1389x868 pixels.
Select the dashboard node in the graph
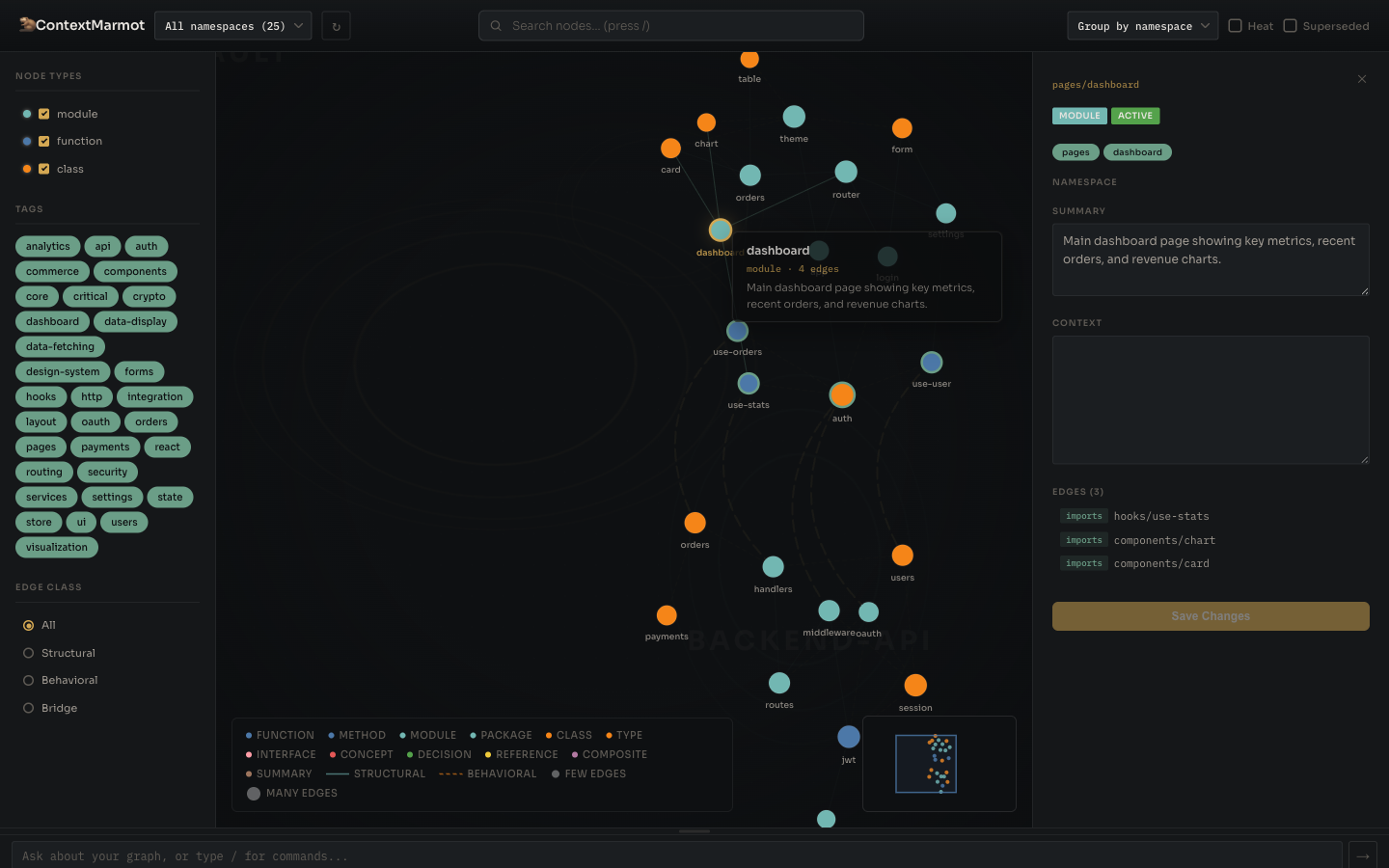click(721, 230)
